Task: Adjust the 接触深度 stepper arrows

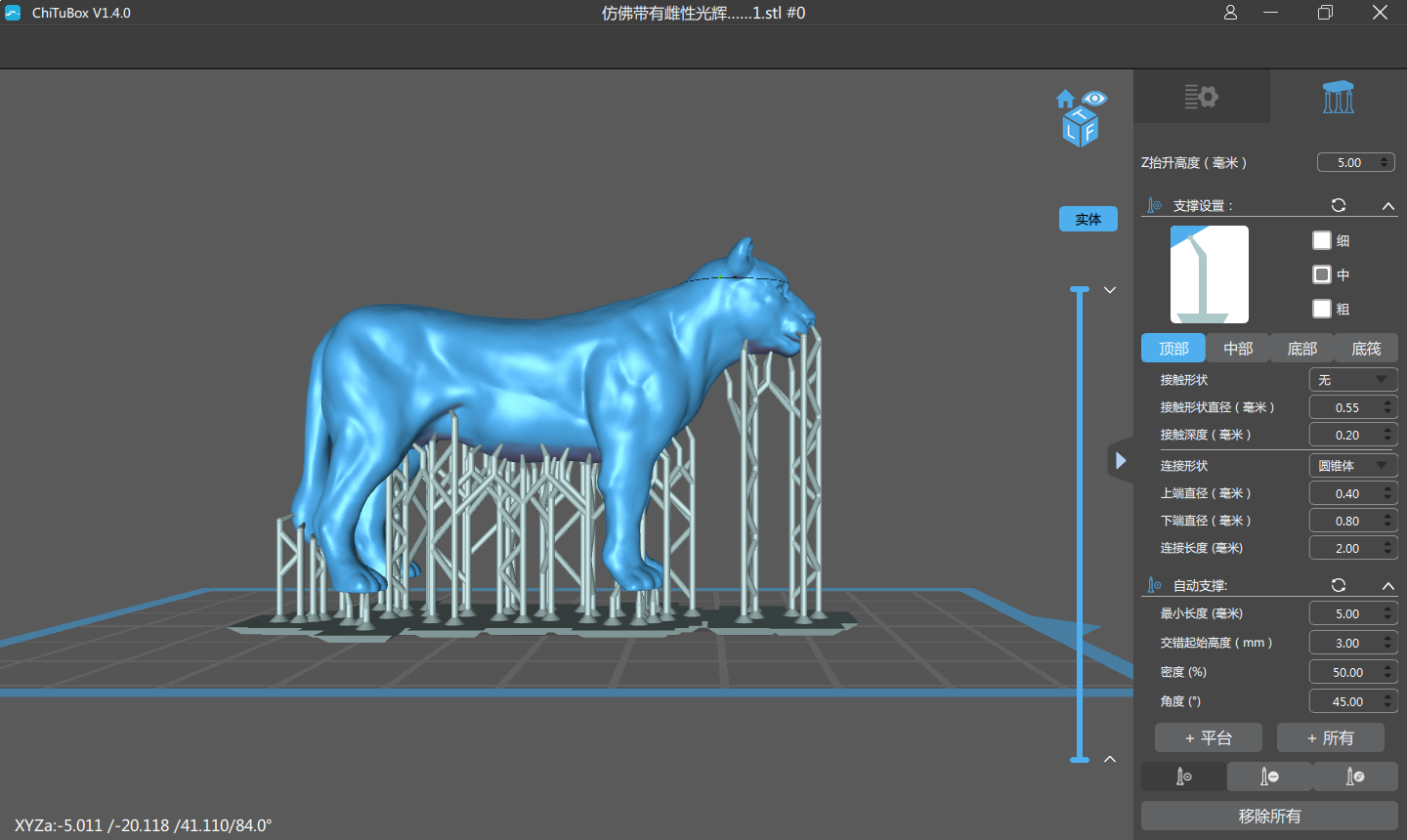Action: tap(1388, 435)
